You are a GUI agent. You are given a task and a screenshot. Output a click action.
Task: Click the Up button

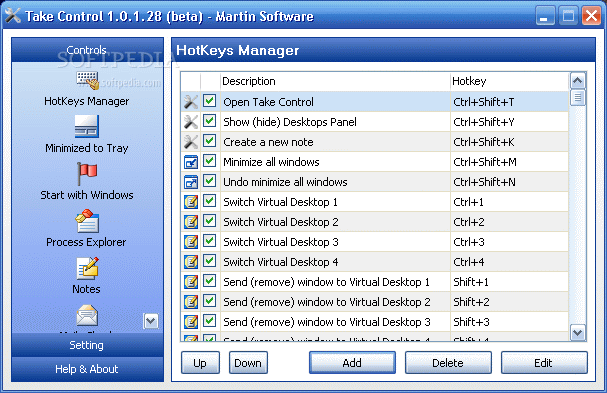[x=200, y=363]
